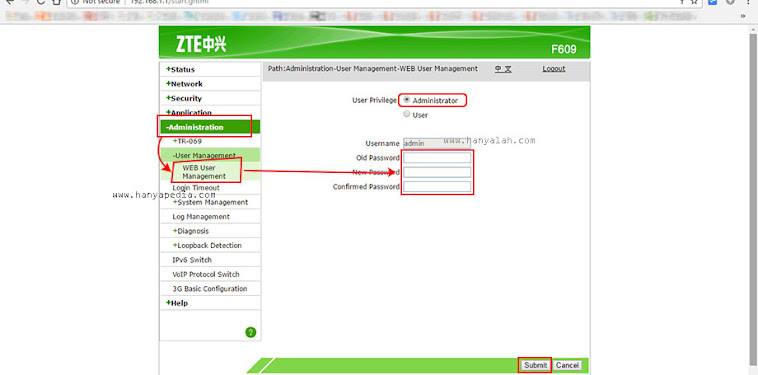Image resolution: width=758 pixels, height=375 pixels.
Task: Select the Administrator privilege radio button
Action: (x=407, y=100)
